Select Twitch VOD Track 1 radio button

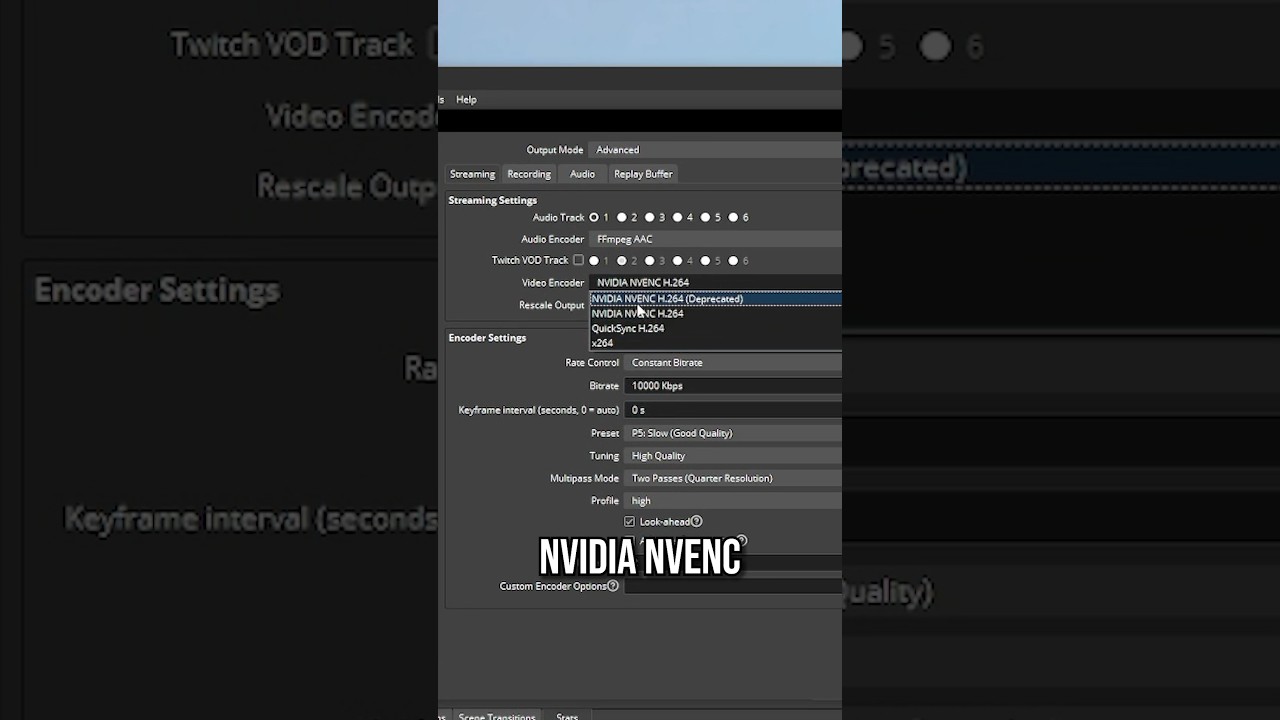point(594,261)
